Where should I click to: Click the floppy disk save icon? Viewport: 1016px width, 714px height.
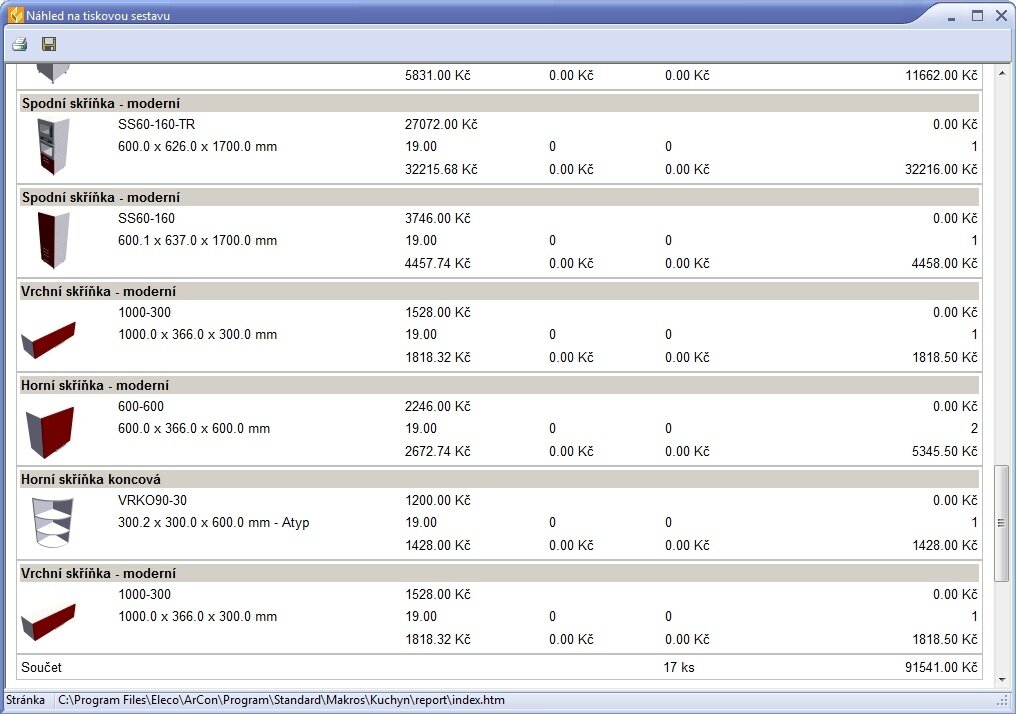click(48, 44)
